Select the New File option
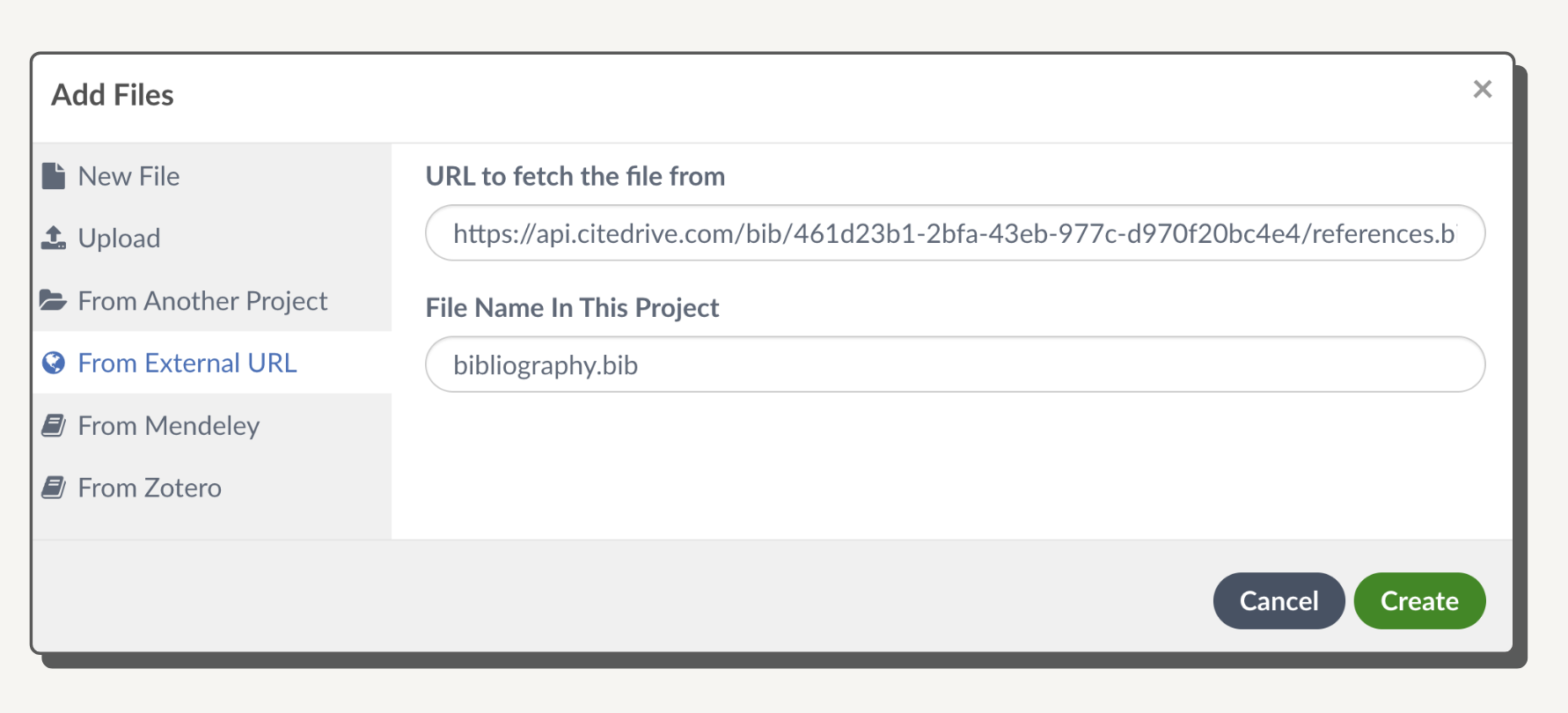This screenshot has height=713, width=1568. click(128, 175)
